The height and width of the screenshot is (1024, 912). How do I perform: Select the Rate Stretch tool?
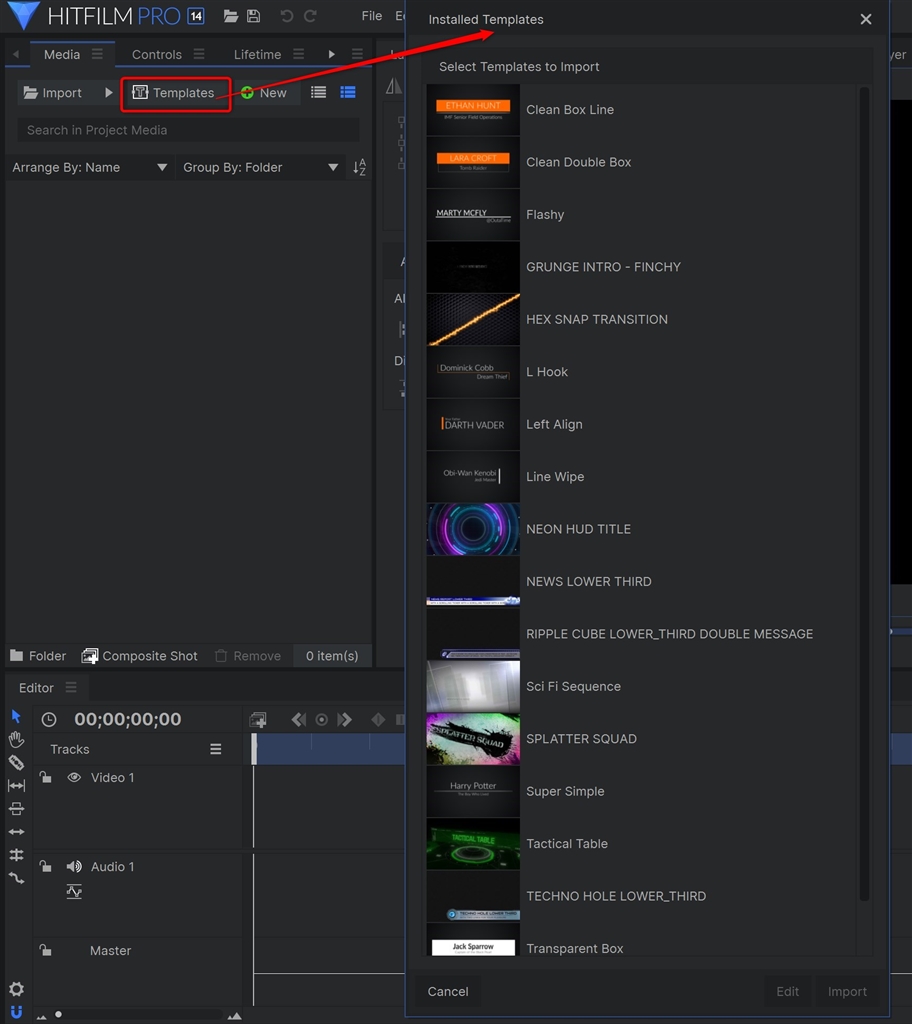16,878
